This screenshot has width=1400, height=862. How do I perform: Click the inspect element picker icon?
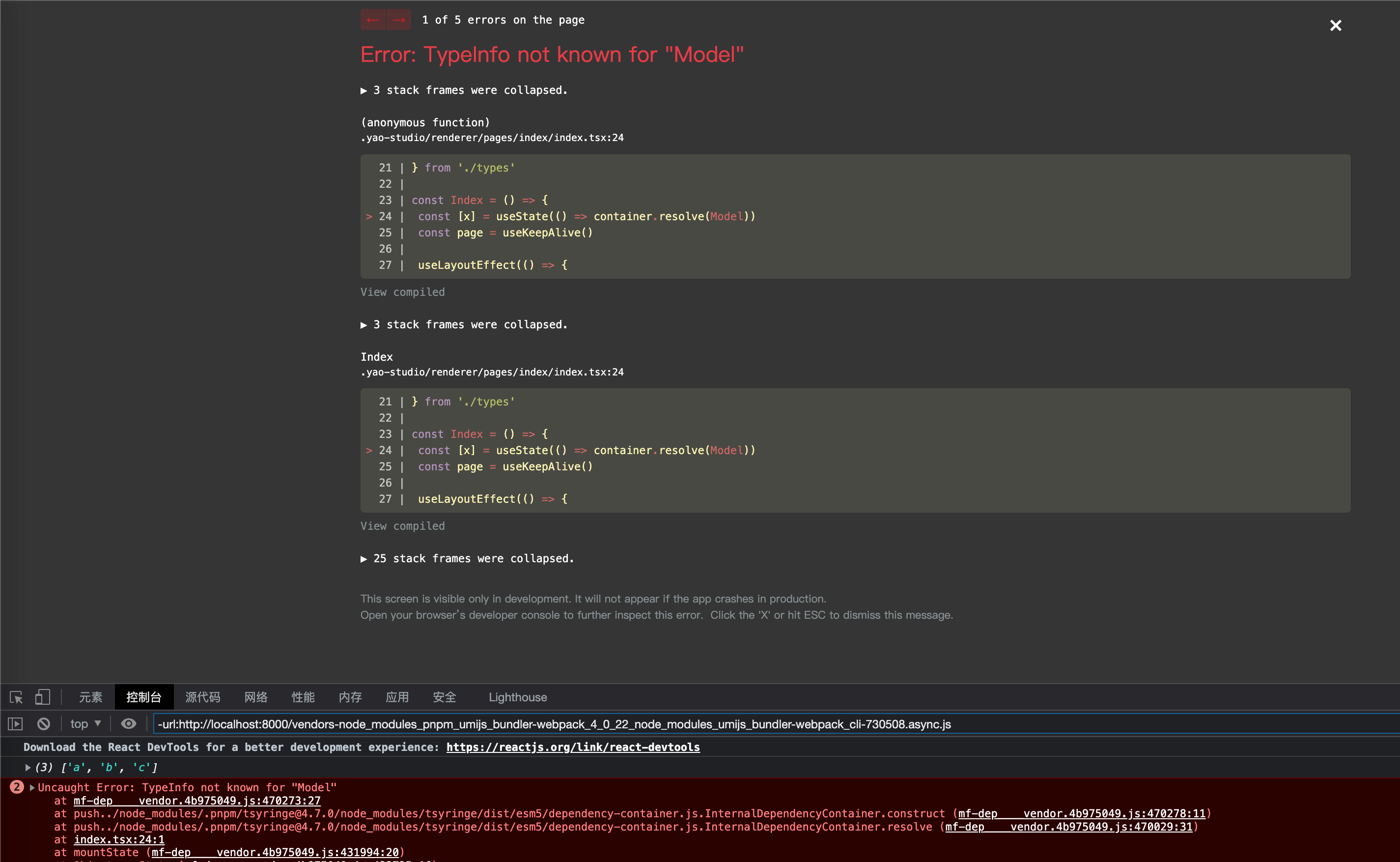point(16,697)
